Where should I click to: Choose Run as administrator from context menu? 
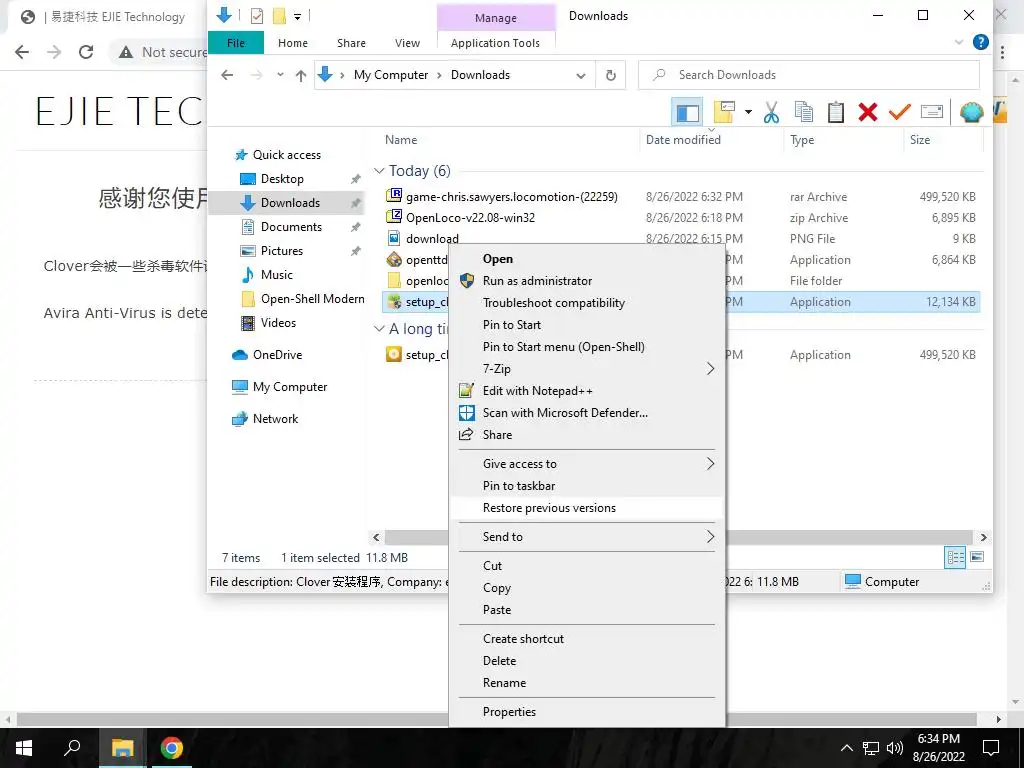587,281
